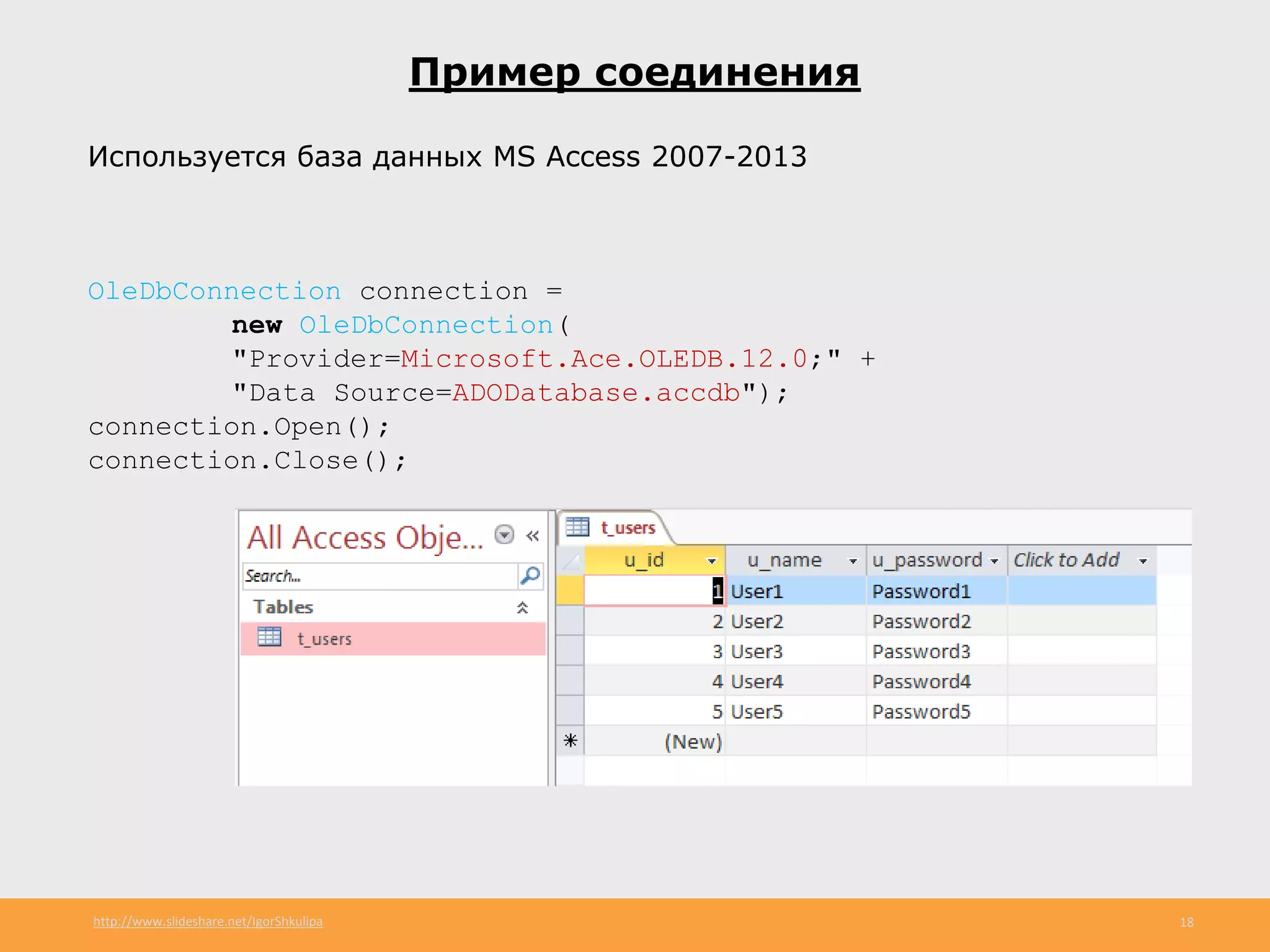Click the slide number 18

(1186, 922)
